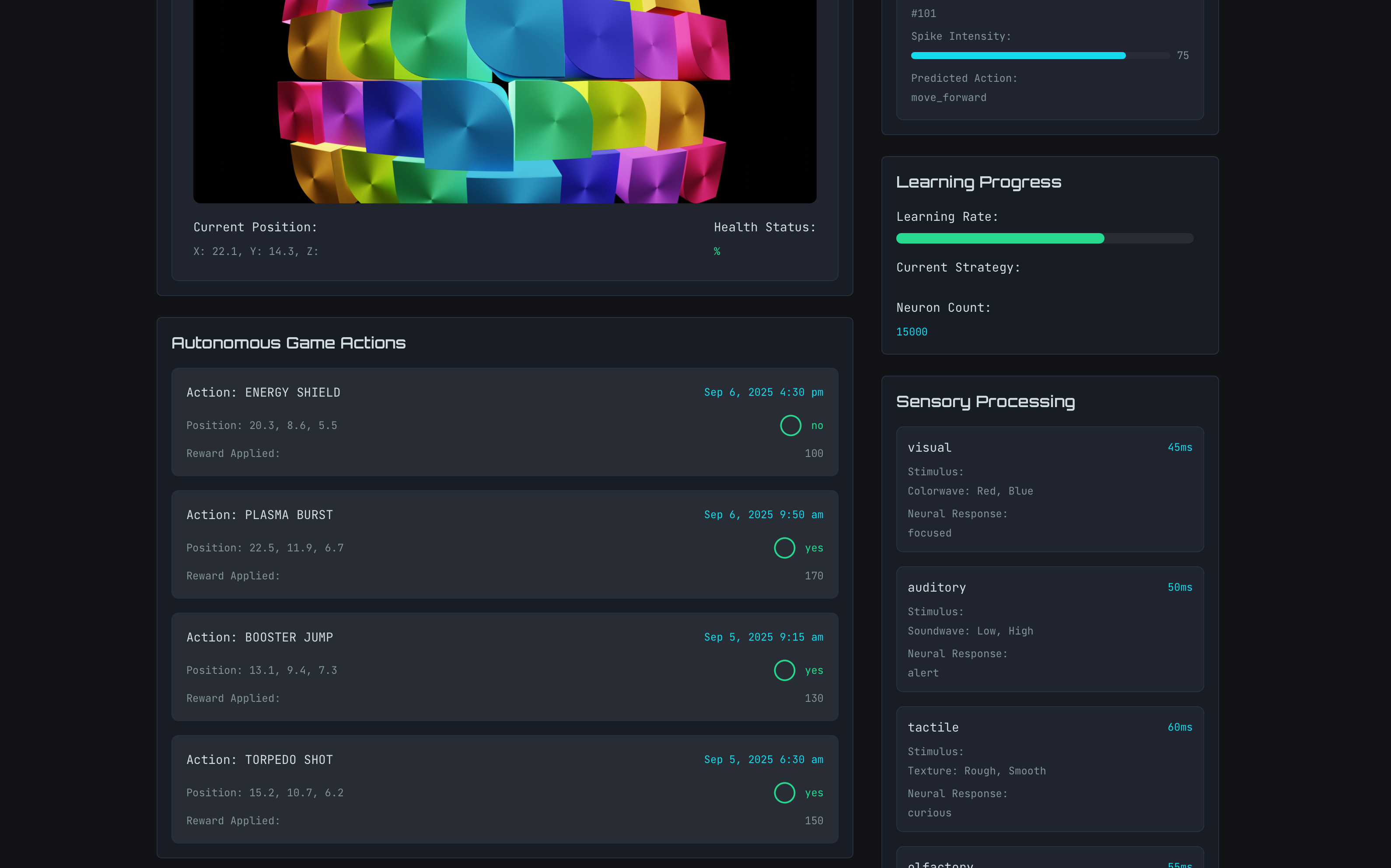Viewport: 1391px width, 868px height.
Task: Open the visual sensory processing card
Action: coord(1049,489)
